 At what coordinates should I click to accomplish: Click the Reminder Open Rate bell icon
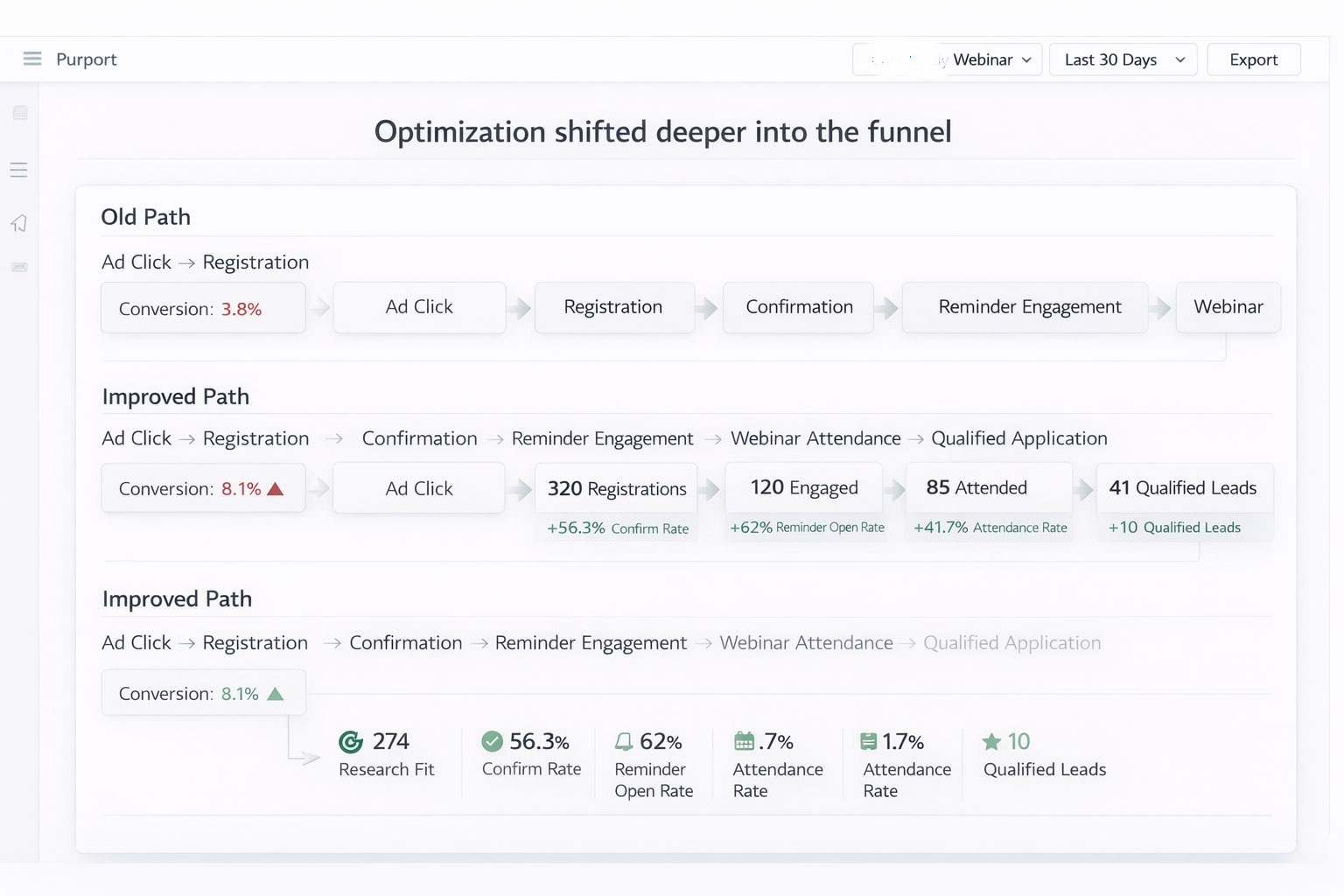(623, 742)
